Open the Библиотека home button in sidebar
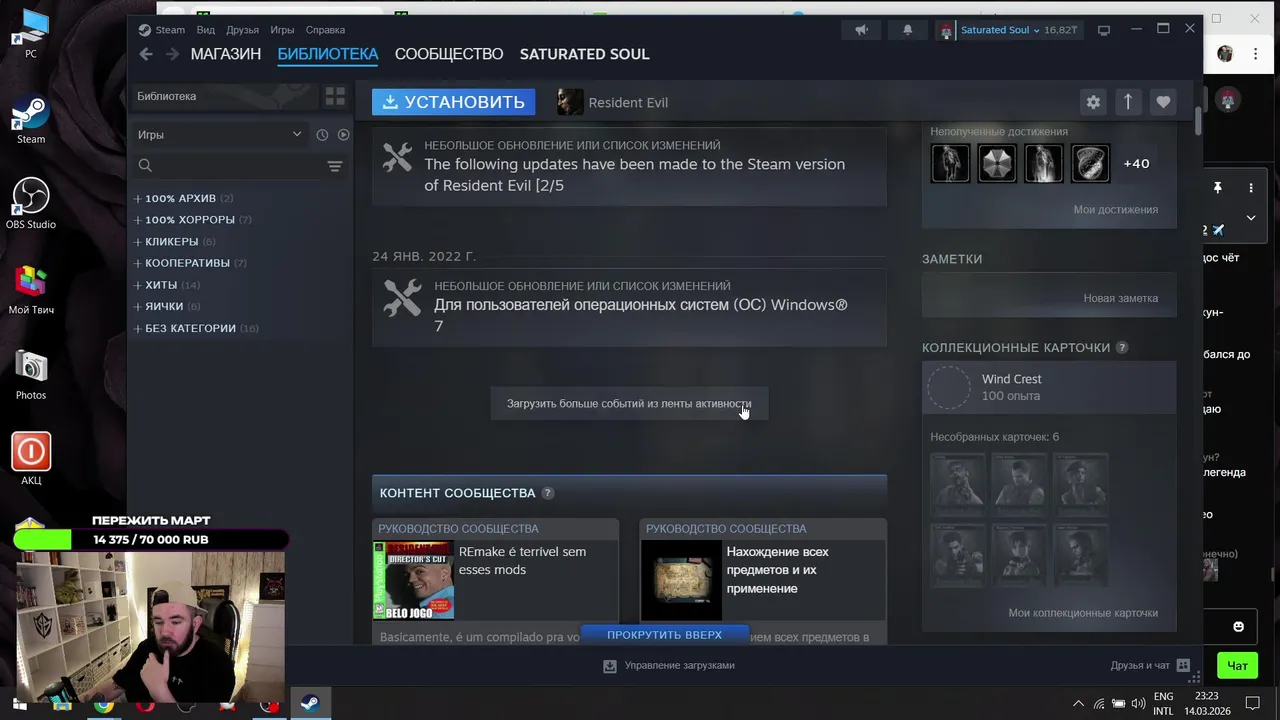The image size is (1280, 720). click(225, 96)
